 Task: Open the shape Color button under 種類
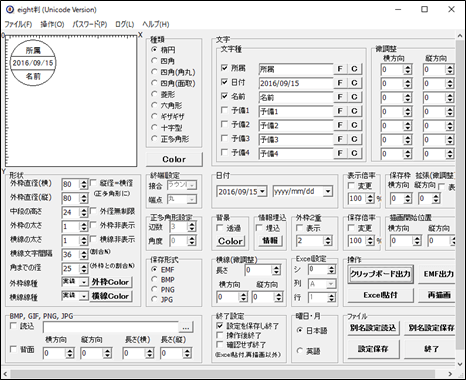click(x=174, y=159)
